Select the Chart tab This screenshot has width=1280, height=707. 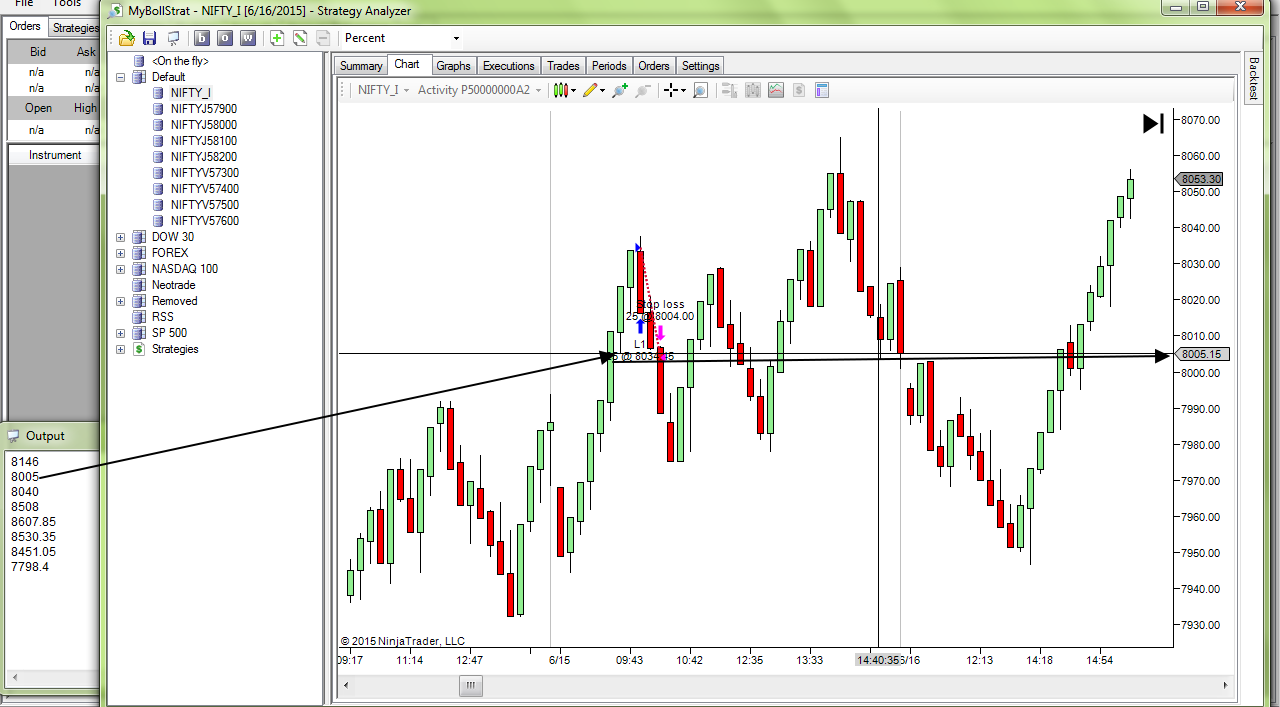407,64
